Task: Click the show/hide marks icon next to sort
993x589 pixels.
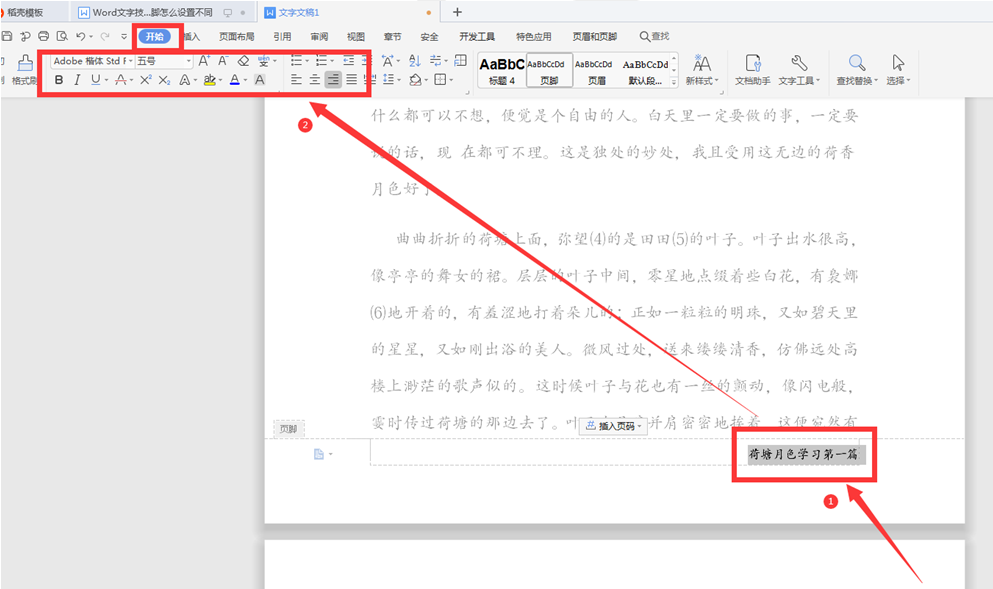Action: (435, 61)
